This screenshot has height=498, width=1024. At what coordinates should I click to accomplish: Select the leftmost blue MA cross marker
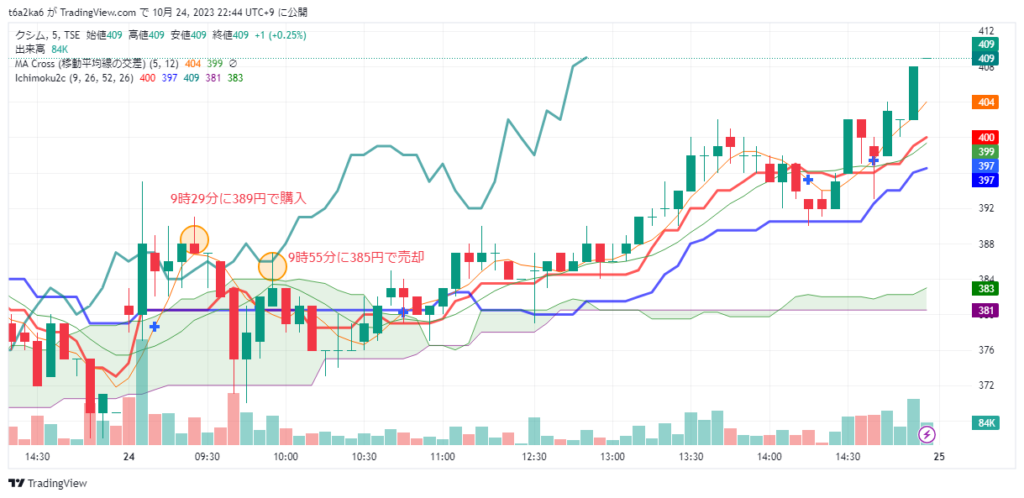click(154, 326)
